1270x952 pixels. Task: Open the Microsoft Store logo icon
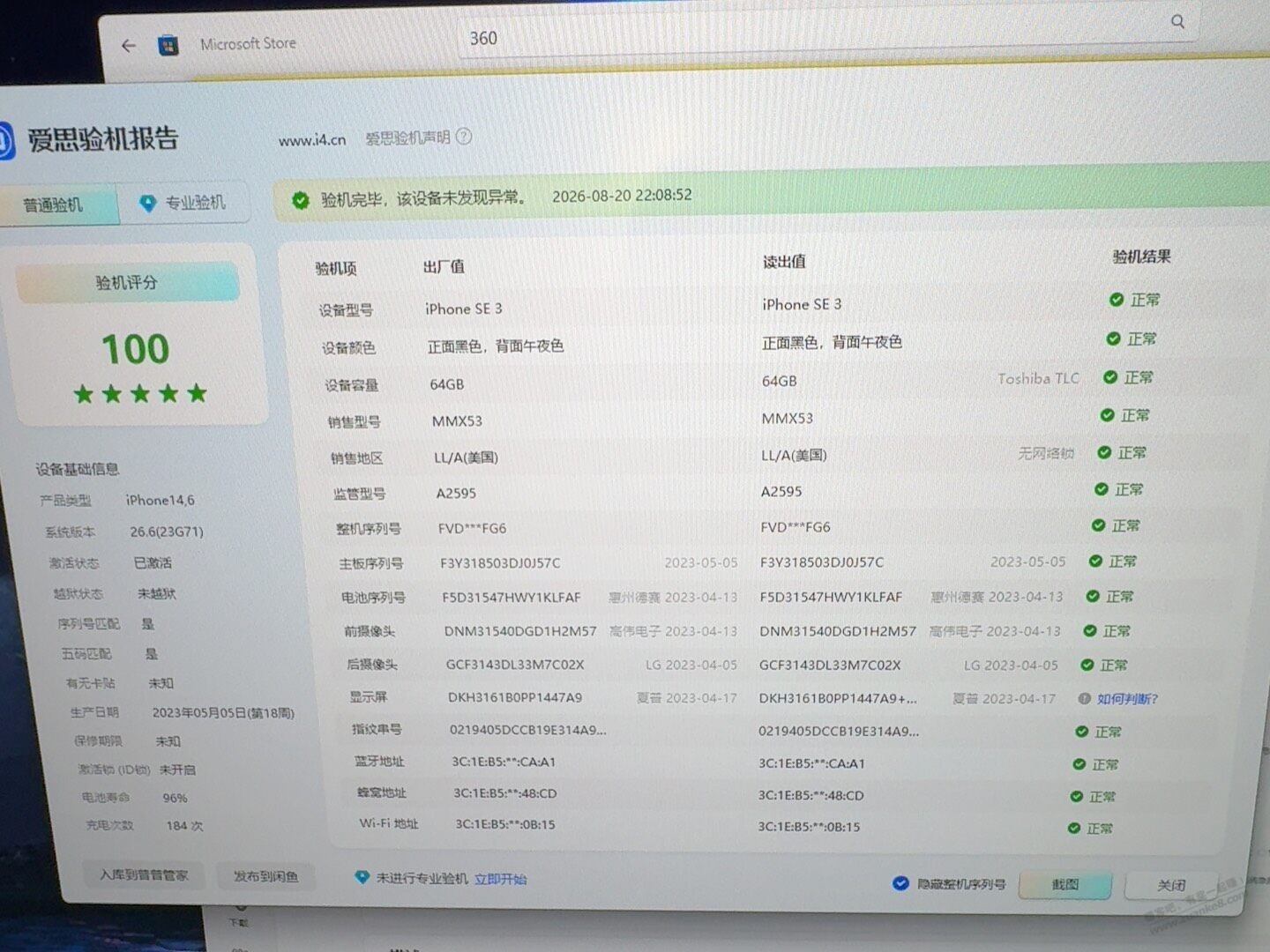click(x=168, y=45)
